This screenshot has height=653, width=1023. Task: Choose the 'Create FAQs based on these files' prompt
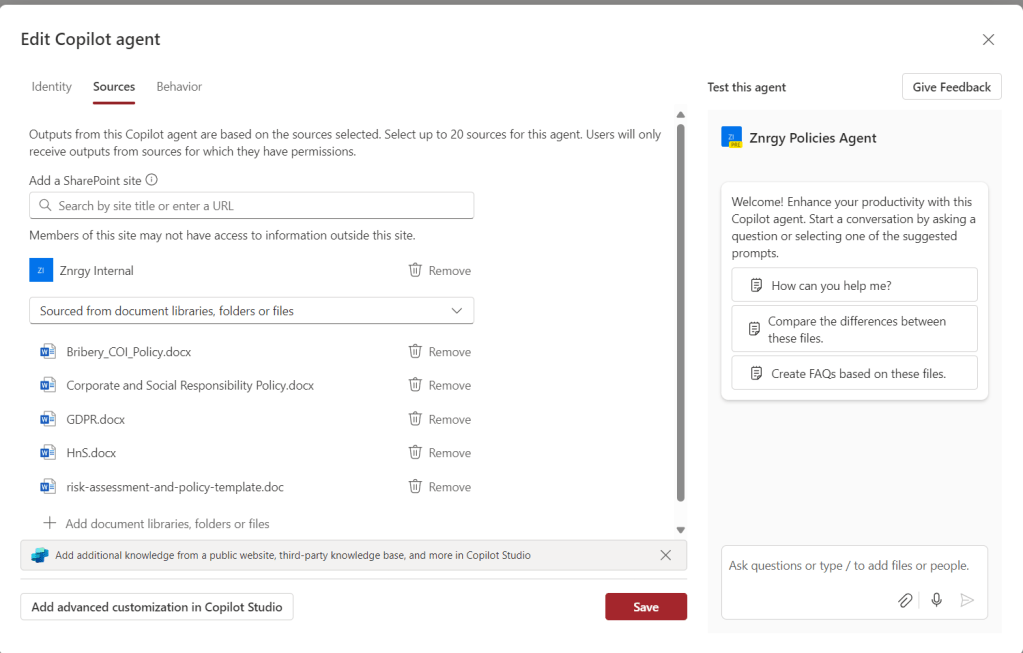(854, 373)
